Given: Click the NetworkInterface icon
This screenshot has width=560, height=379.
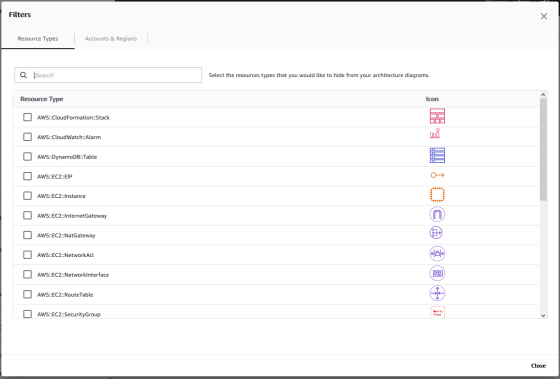Looking at the screenshot, I should [x=437, y=274].
